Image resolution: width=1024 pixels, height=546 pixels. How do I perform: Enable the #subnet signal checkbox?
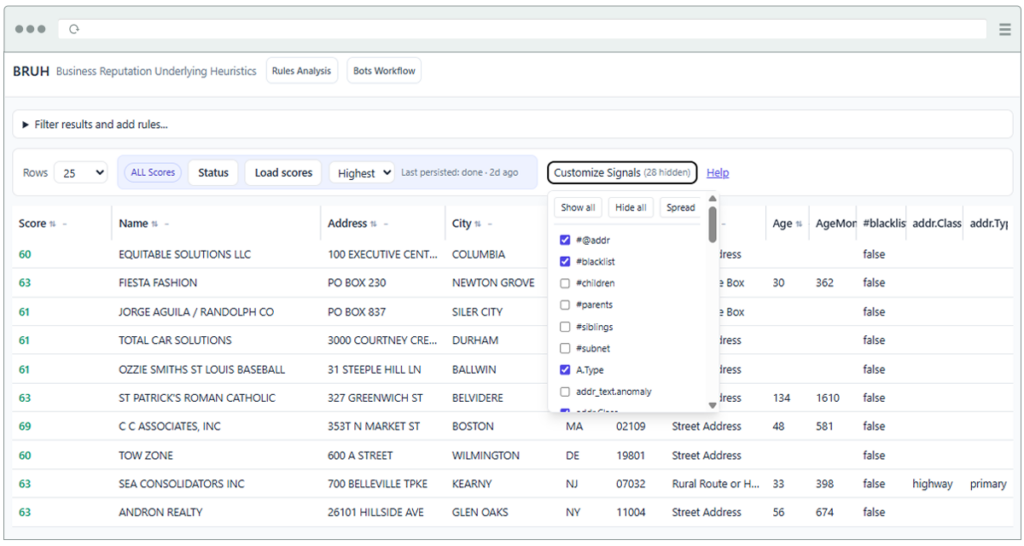(x=565, y=348)
